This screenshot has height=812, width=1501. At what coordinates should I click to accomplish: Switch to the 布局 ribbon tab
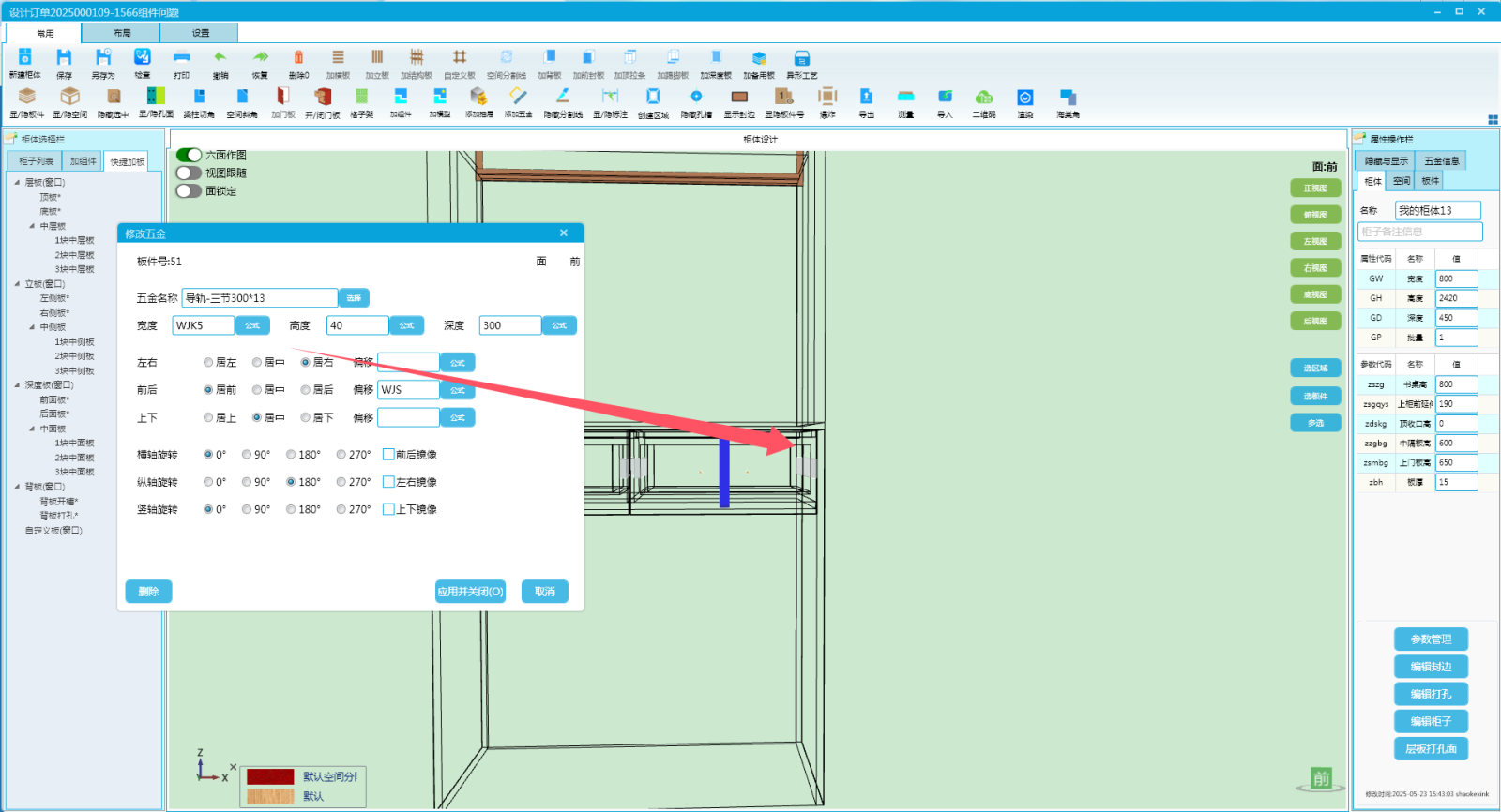coord(121,33)
